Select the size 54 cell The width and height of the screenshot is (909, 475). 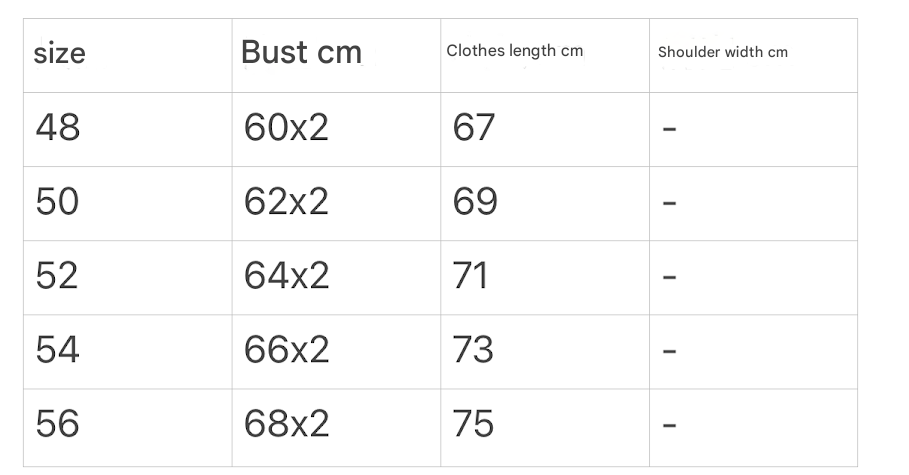pyautogui.click(x=57, y=350)
